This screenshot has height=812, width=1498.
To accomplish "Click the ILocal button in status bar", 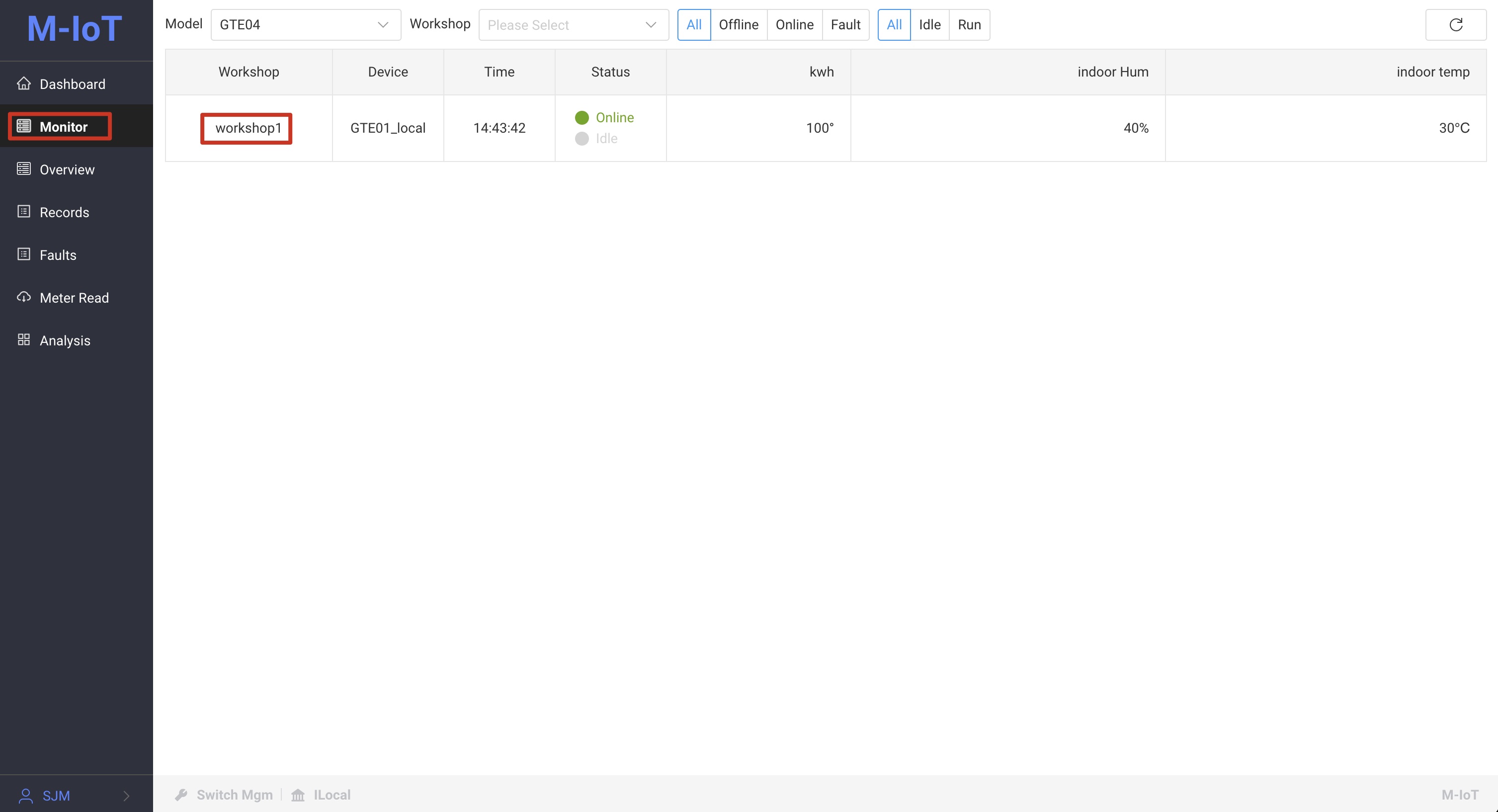I will [x=322, y=795].
